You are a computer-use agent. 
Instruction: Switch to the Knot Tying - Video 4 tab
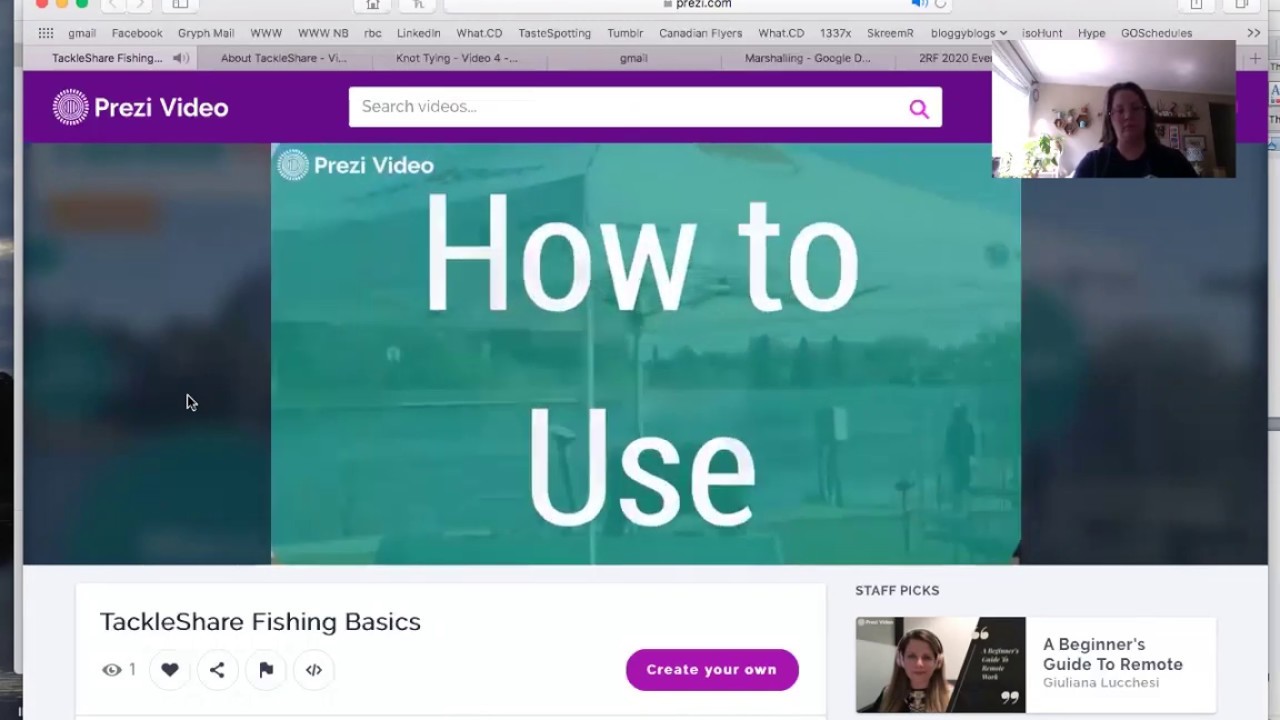click(x=457, y=58)
